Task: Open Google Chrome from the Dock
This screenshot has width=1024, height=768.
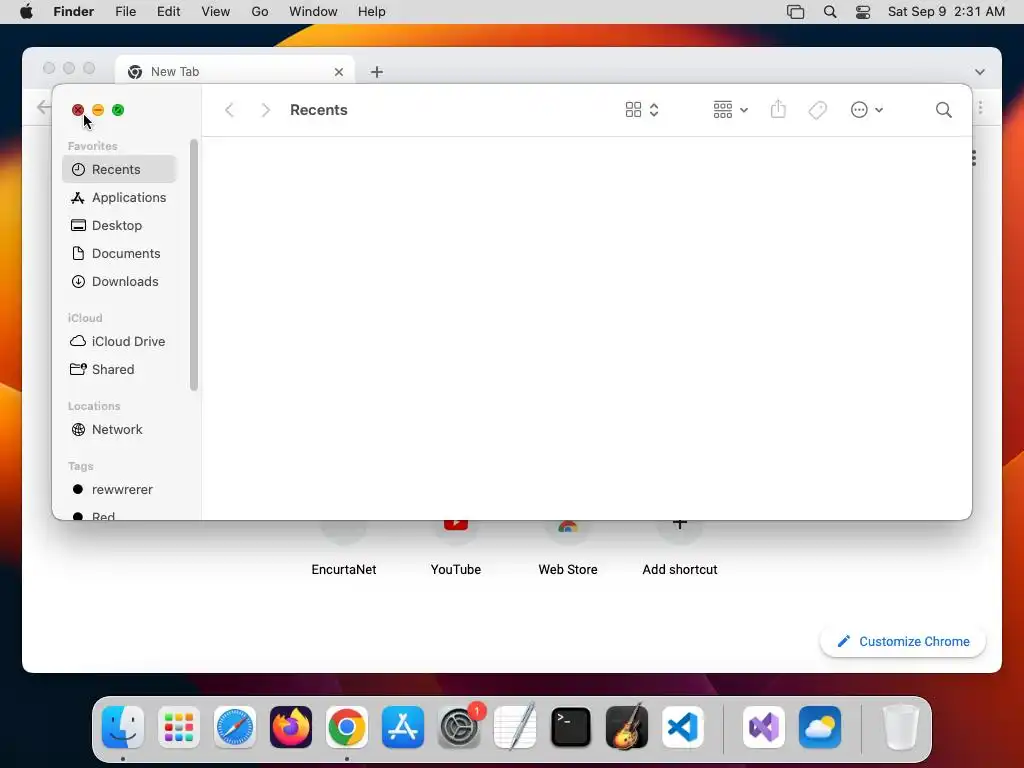Action: (347, 727)
